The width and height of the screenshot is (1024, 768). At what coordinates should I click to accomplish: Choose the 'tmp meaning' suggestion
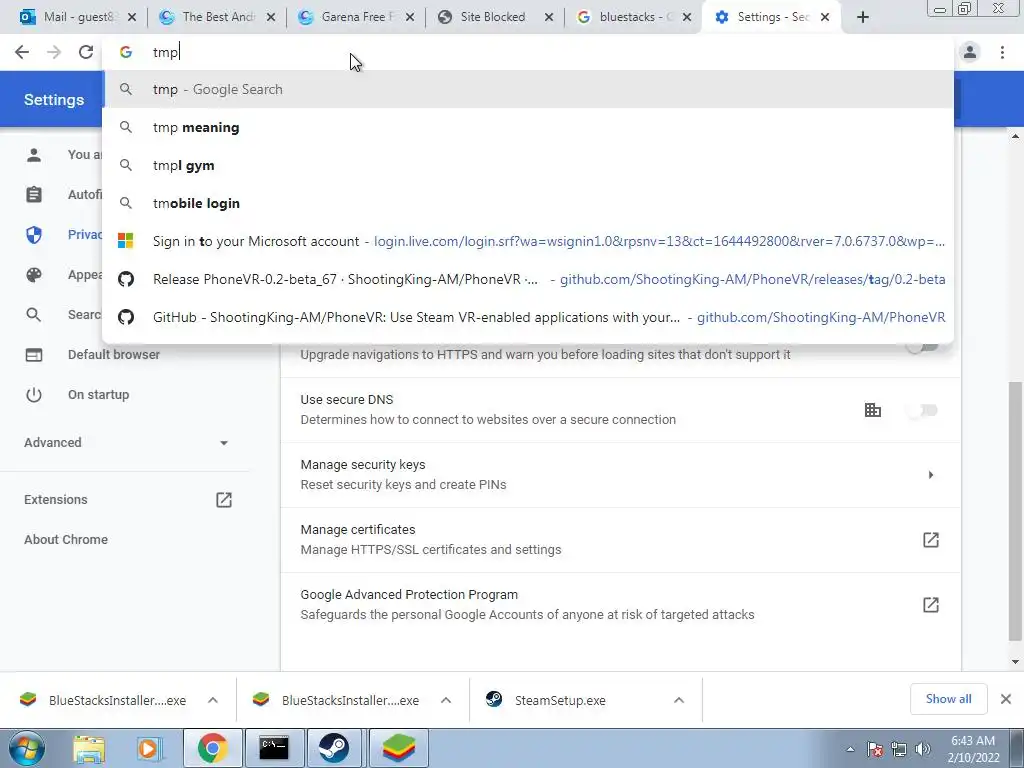pyautogui.click(x=528, y=127)
